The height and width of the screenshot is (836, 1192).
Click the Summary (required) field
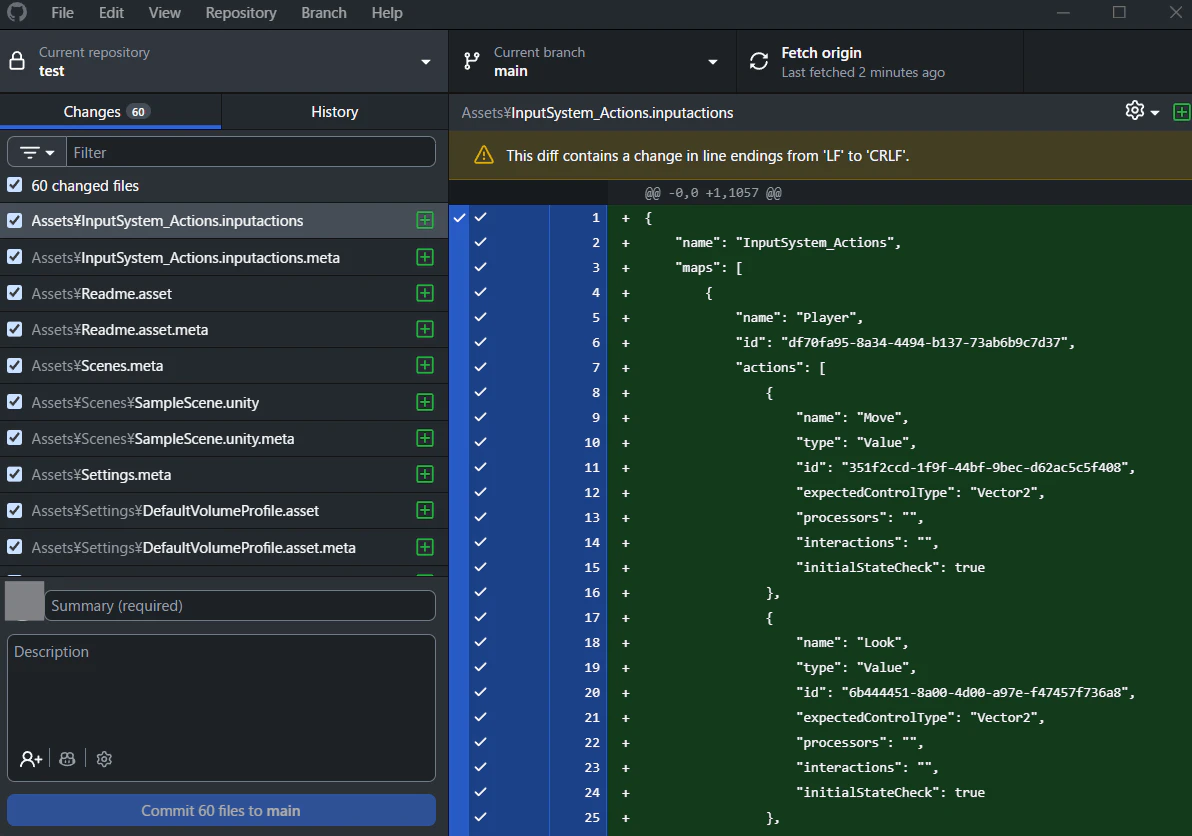(240, 606)
